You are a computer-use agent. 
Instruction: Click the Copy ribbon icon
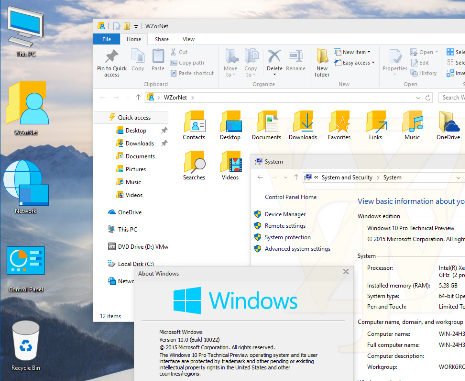[138, 60]
